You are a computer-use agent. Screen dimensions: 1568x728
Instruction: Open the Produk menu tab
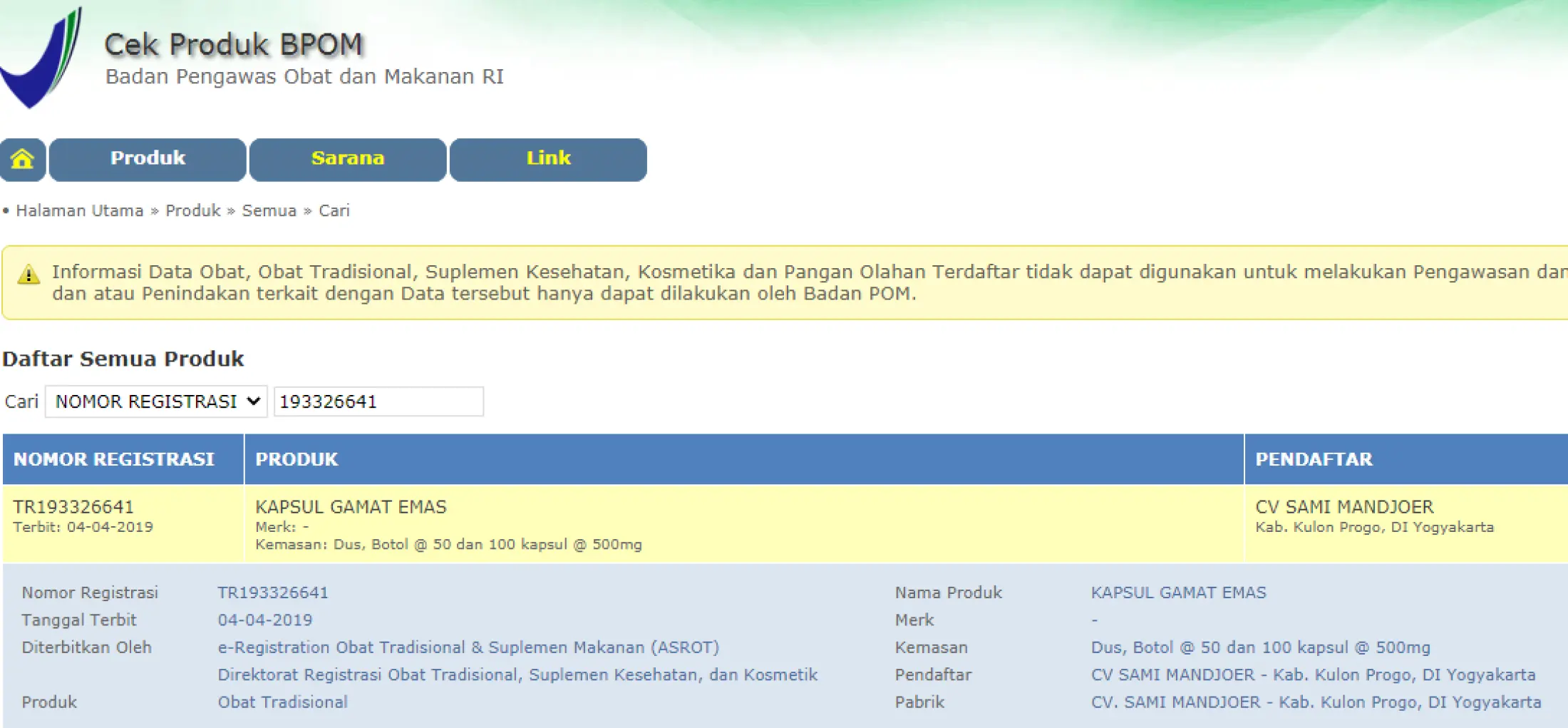[148, 159]
